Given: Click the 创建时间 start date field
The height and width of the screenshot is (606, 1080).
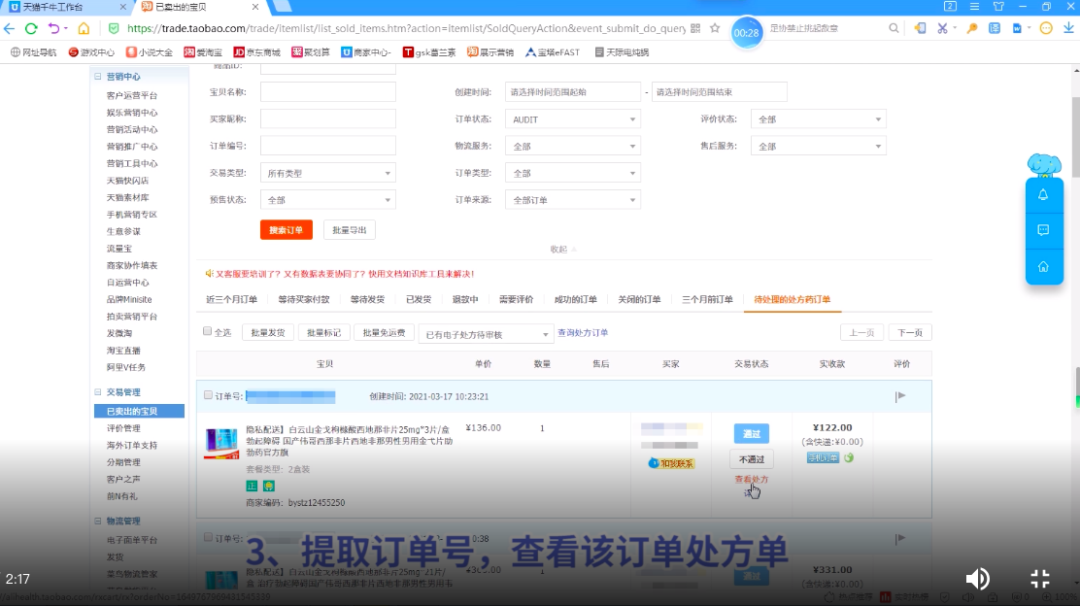Looking at the screenshot, I should (573, 92).
